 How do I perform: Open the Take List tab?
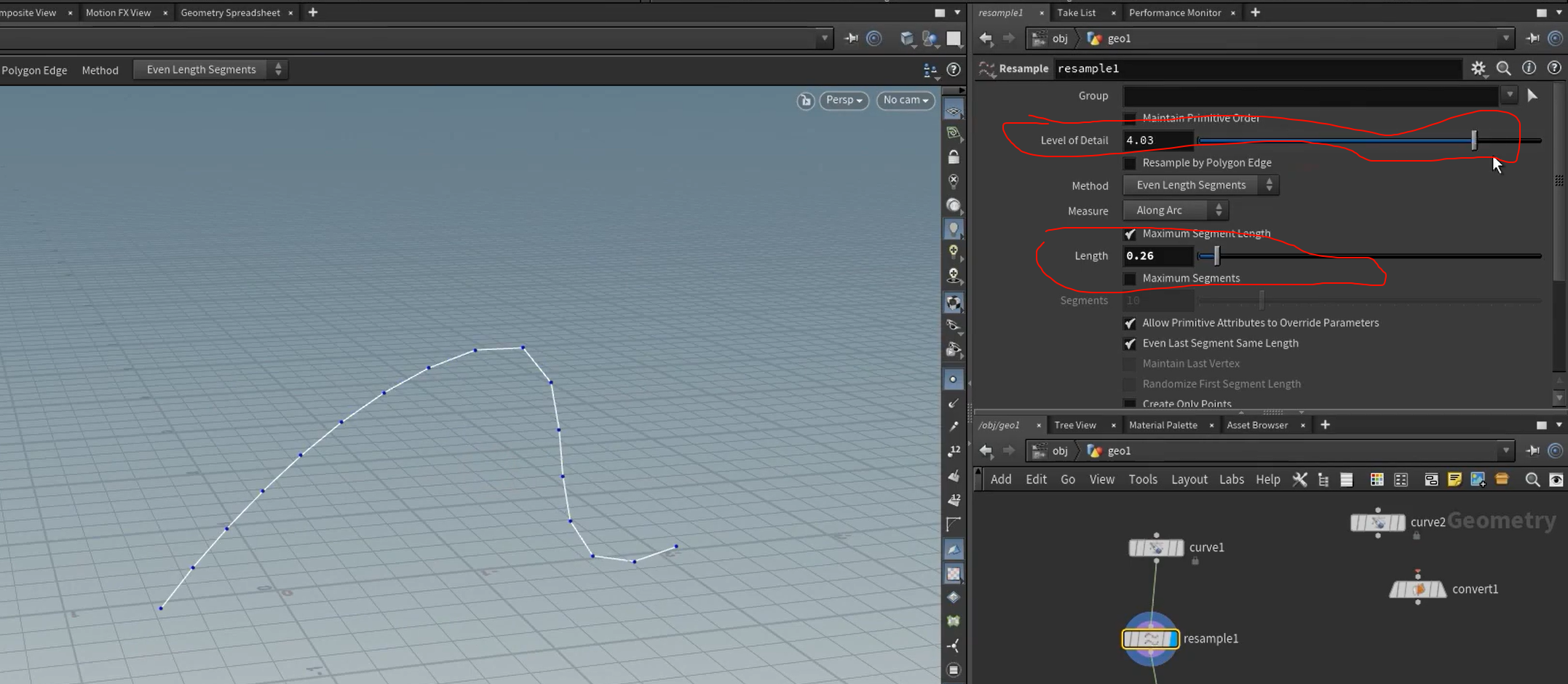click(1076, 12)
